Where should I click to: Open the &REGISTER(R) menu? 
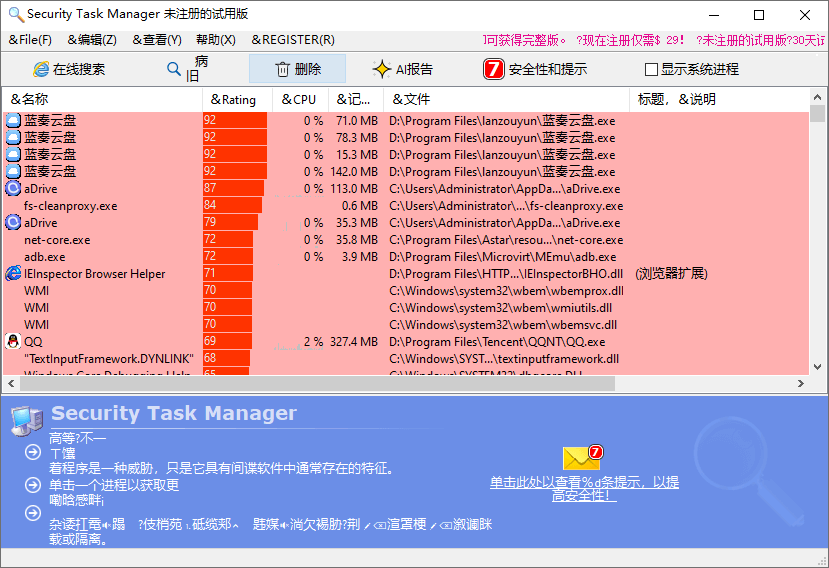point(293,40)
